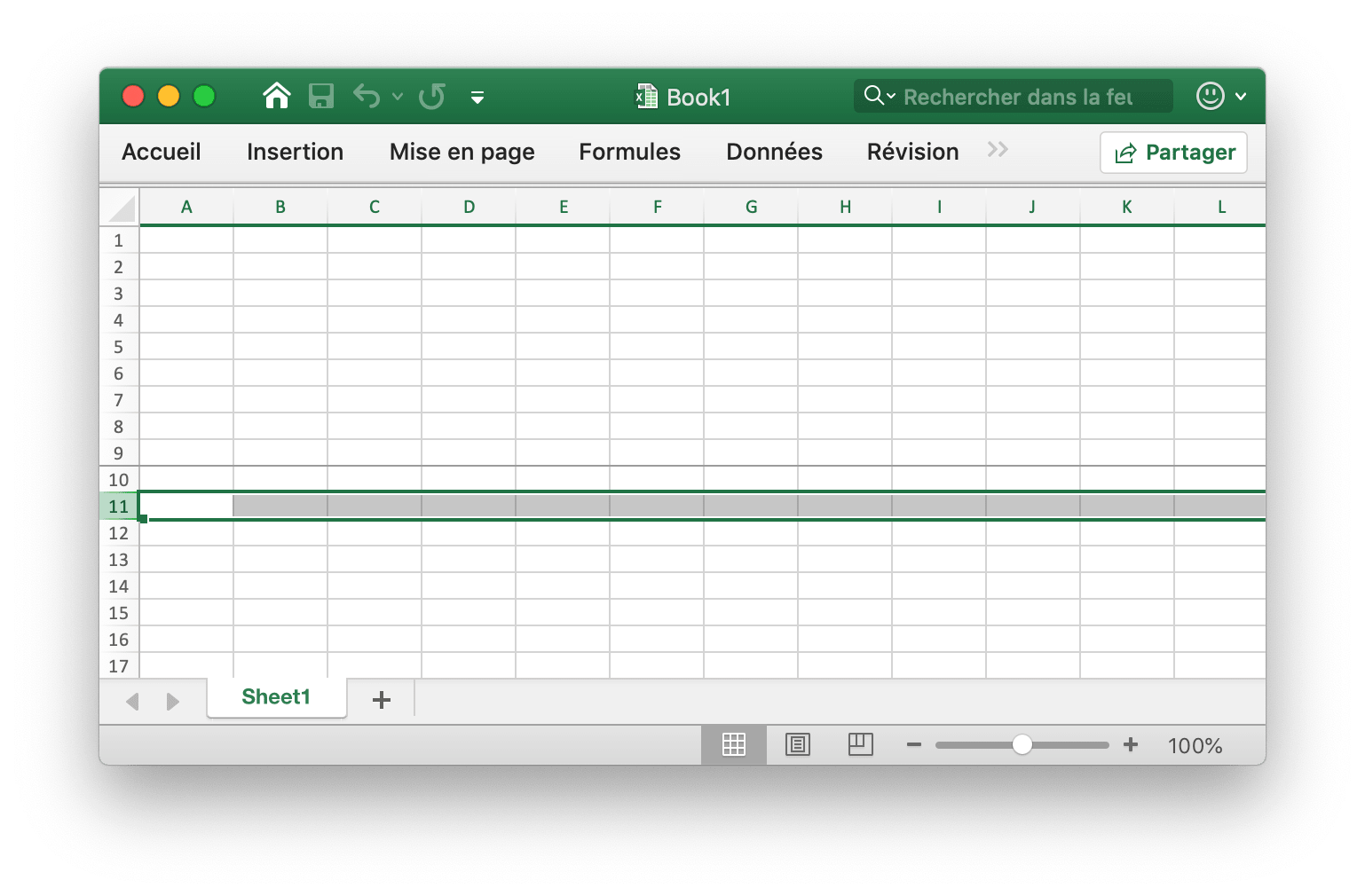Screen dimensions: 1365x896
Task: Click the Rechercher dans la feuille search field
Action: (1017, 97)
